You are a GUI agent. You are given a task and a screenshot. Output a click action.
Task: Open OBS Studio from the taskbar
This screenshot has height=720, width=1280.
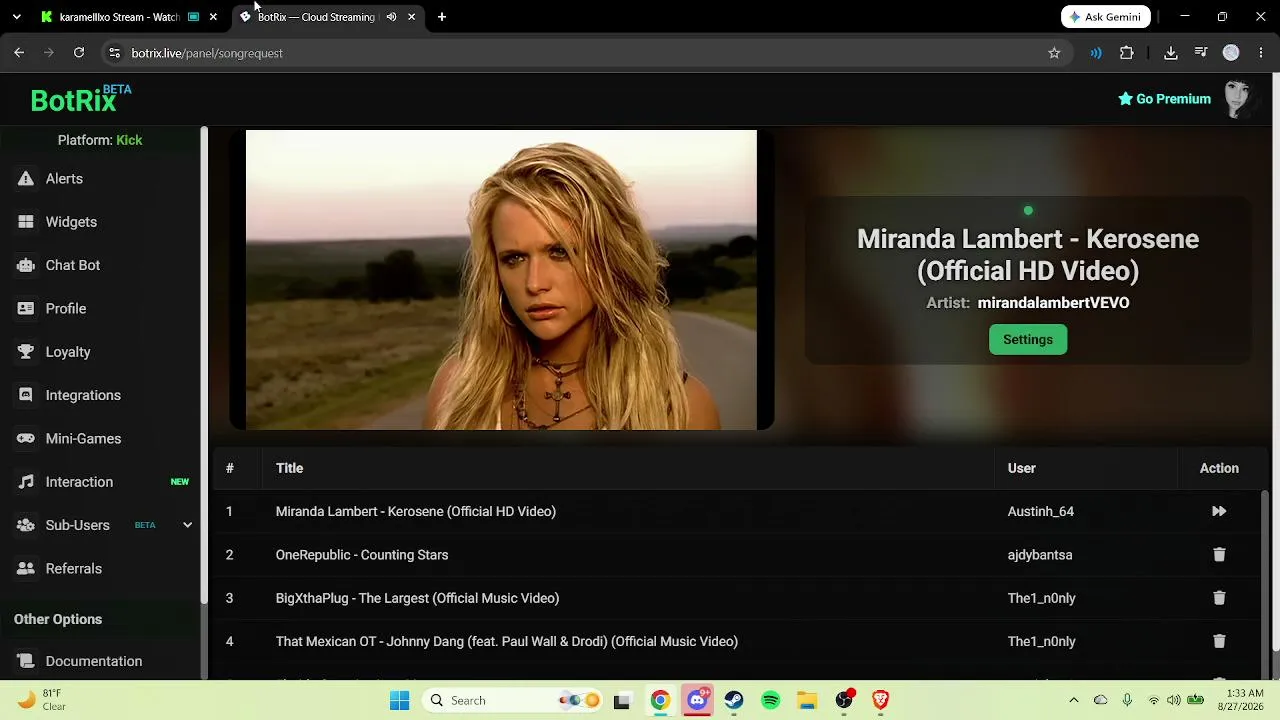point(844,700)
